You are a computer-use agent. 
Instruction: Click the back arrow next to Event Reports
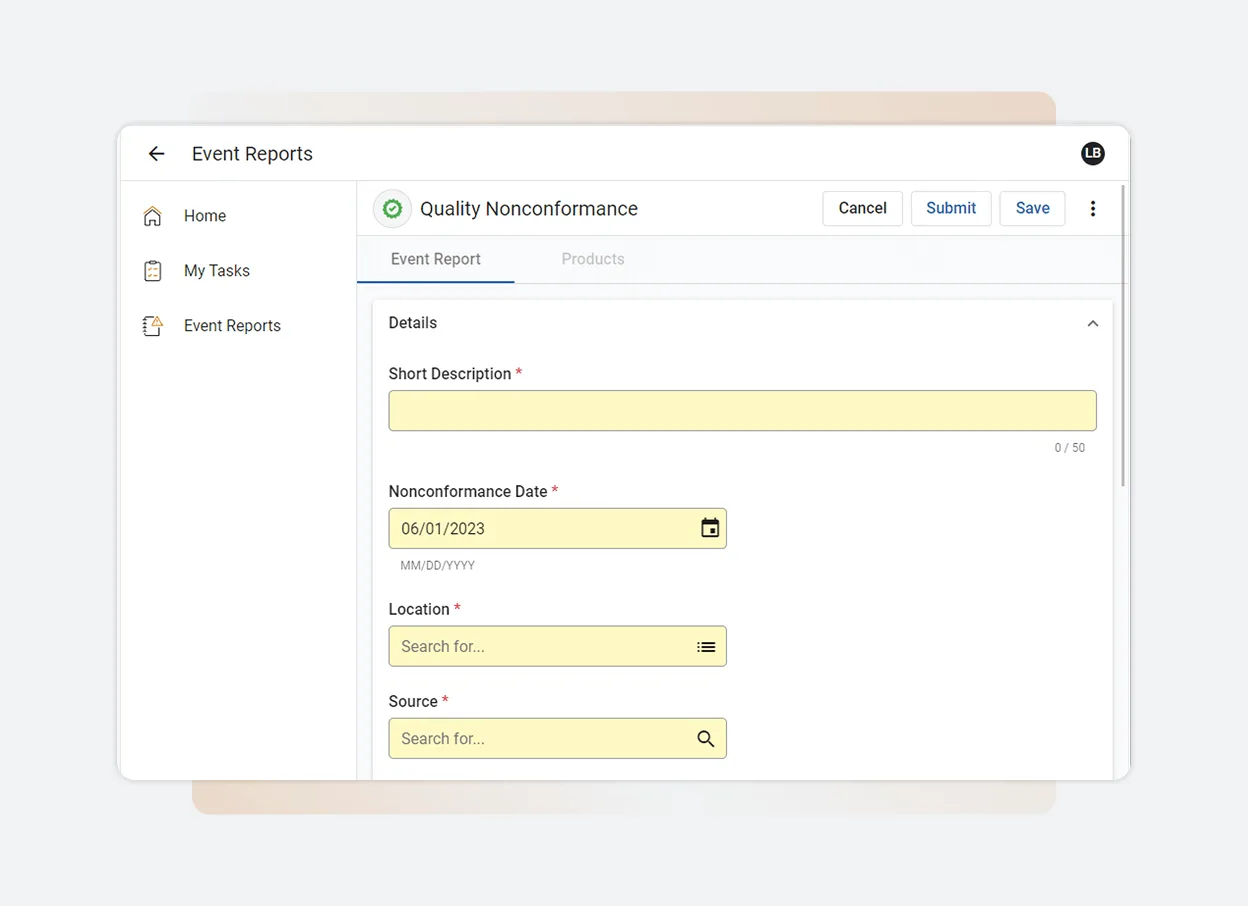pyautogui.click(x=156, y=153)
